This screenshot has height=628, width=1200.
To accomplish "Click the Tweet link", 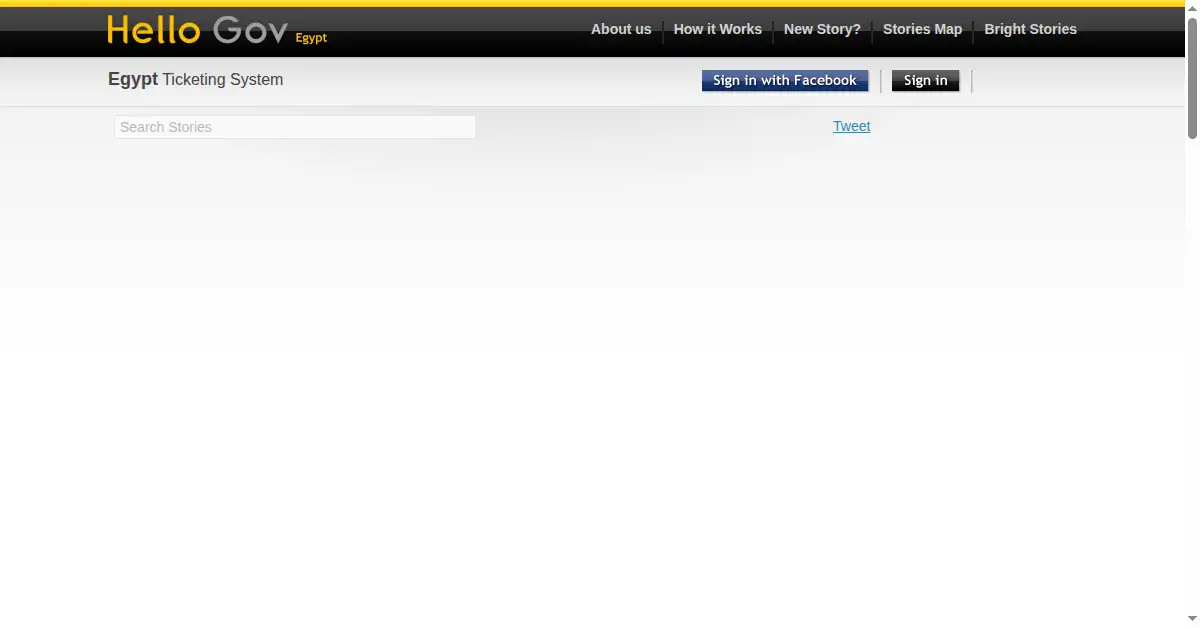I will [852, 126].
